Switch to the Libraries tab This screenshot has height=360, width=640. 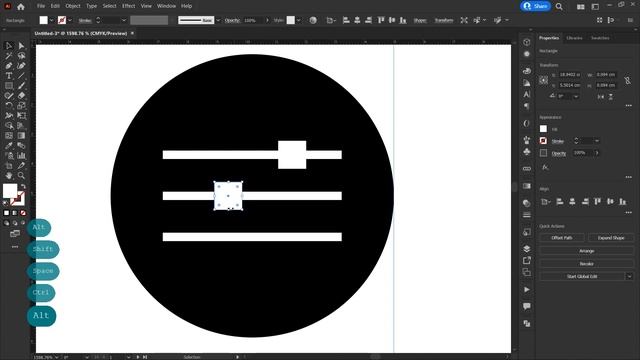(x=574, y=38)
